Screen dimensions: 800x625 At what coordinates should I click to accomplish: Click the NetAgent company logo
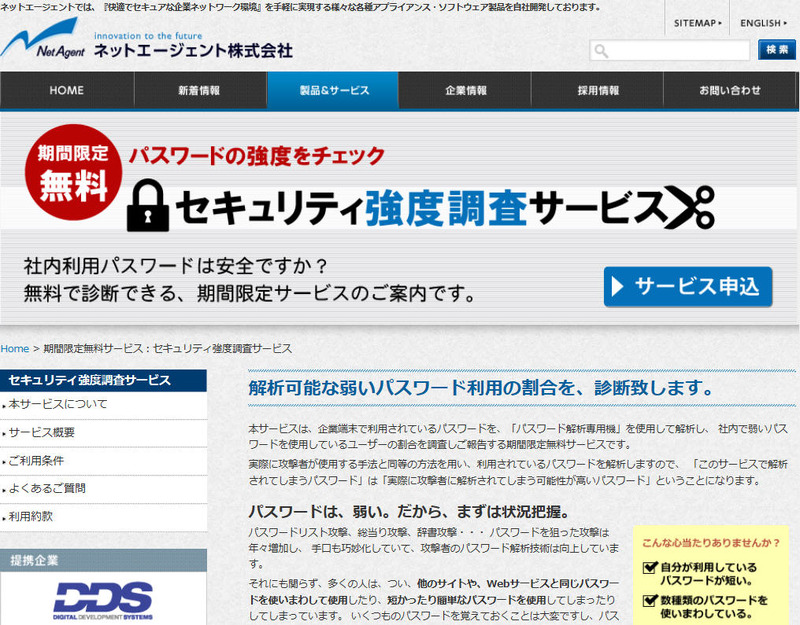click(x=45, y=45)
